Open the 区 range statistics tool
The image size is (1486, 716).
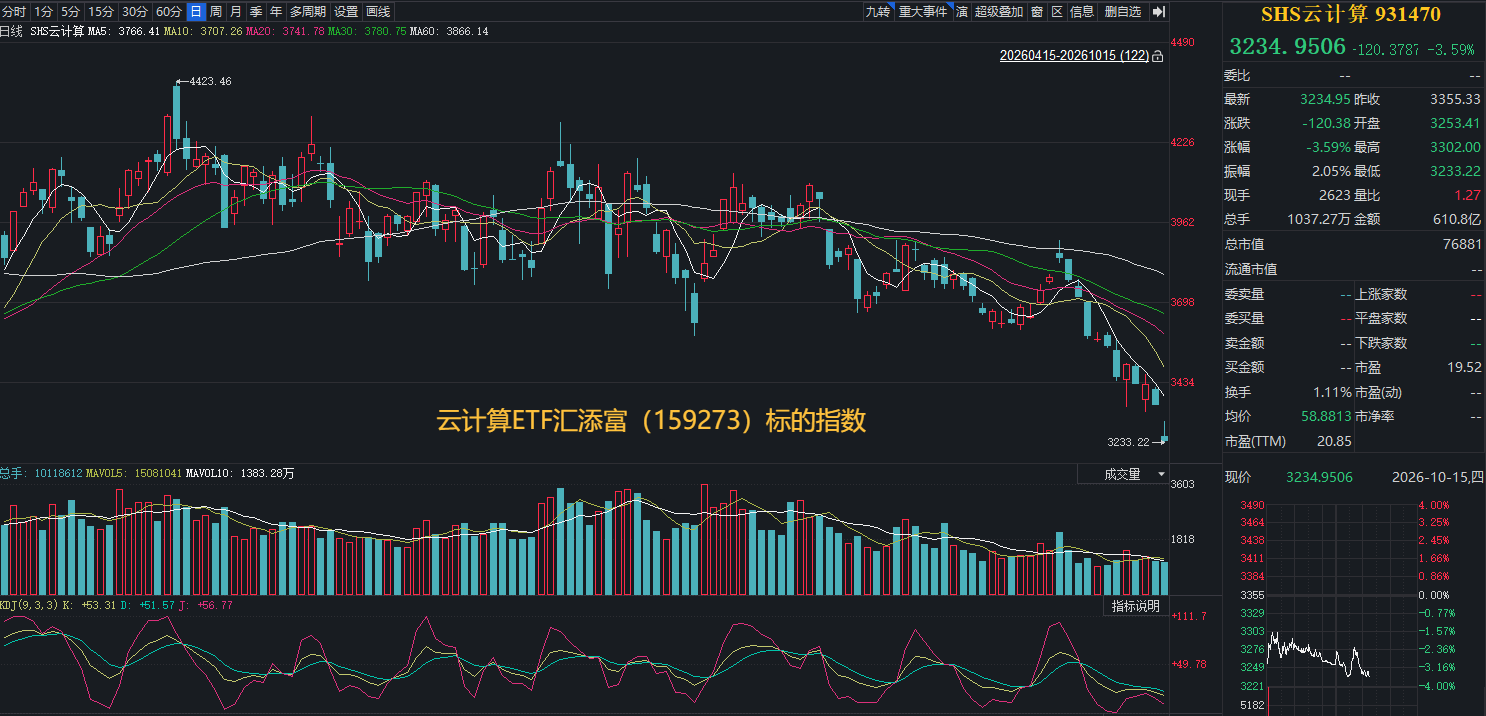[1057, 12]
